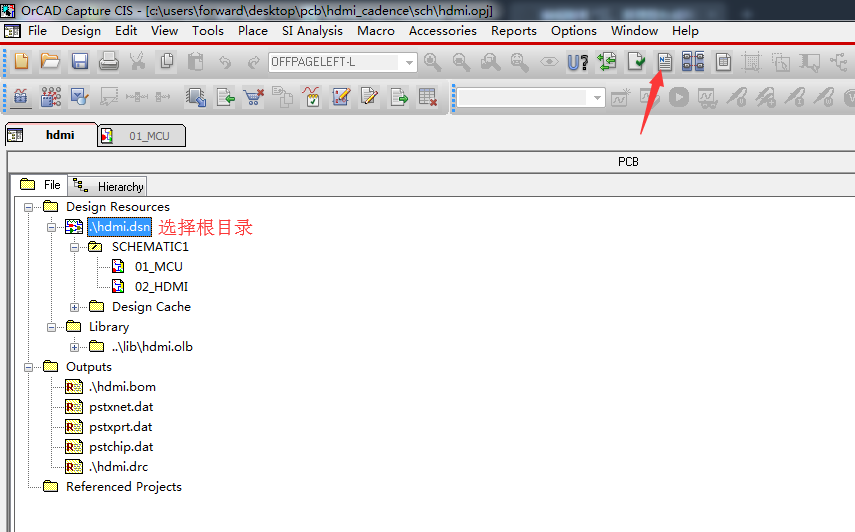Open the Design menu
Image resolution: width=855 pixels, height=532 pixels.
click(x=81, y=31)
